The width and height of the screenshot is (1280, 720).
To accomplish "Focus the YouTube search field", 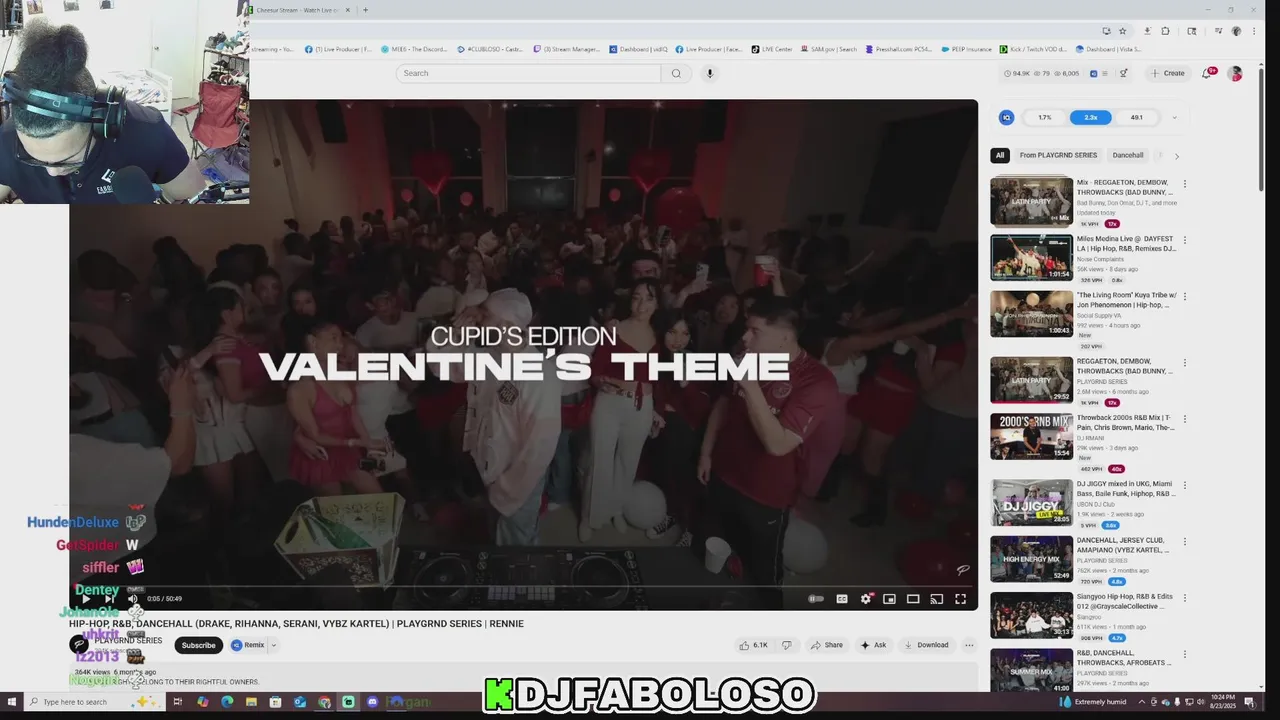I will 528,73.
